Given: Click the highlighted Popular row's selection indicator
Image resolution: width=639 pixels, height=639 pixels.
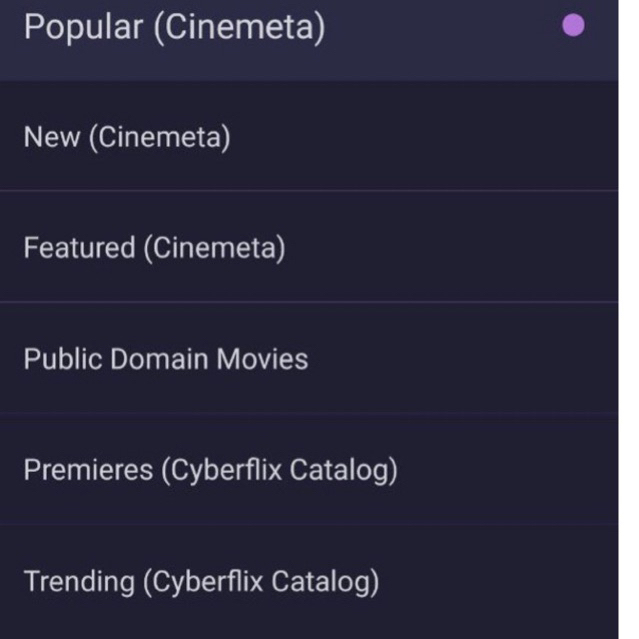Looking at the screenshot, I should pos(573,26).
